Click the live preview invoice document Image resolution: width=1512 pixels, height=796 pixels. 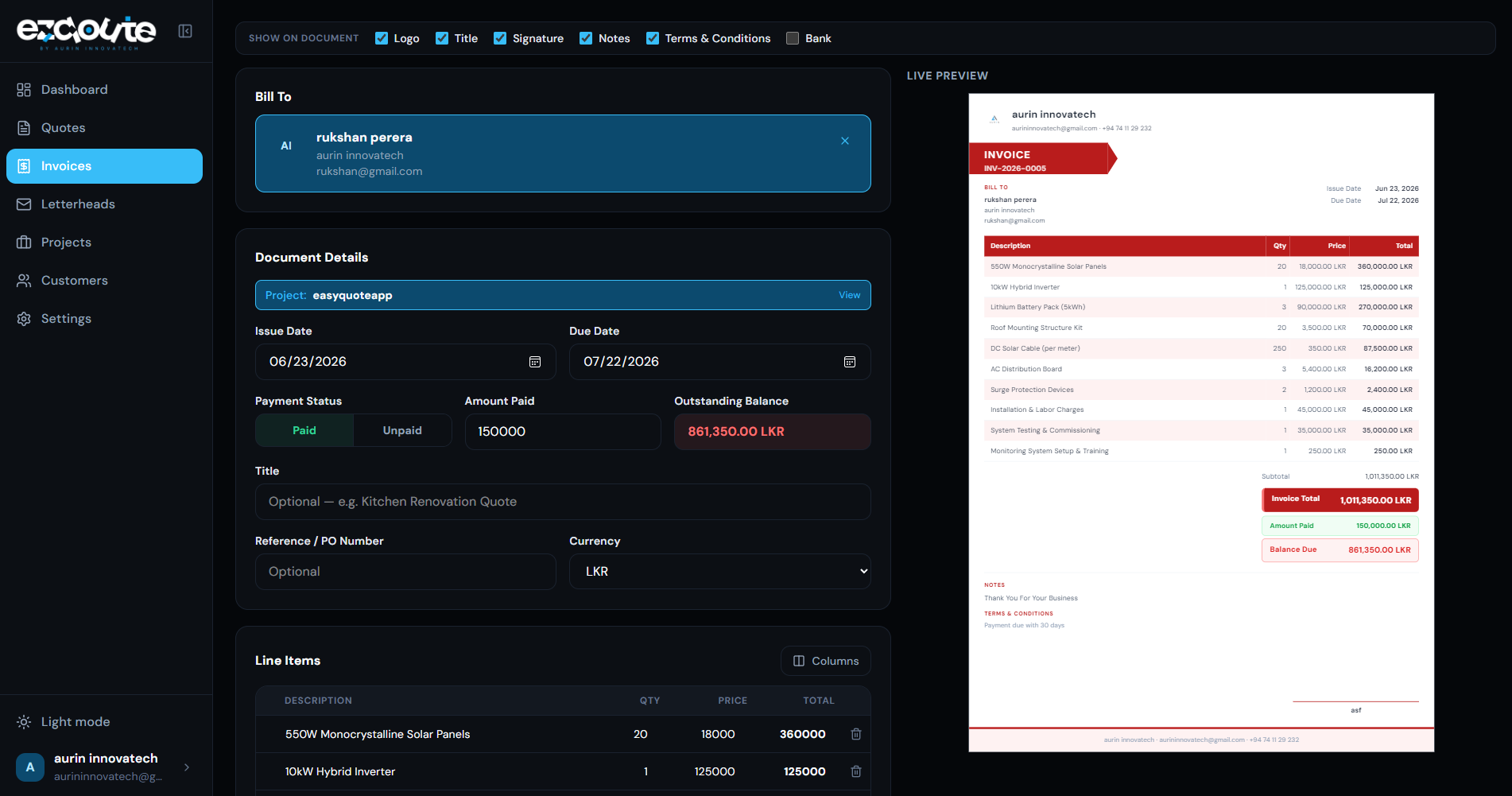tap(1201, 422)
